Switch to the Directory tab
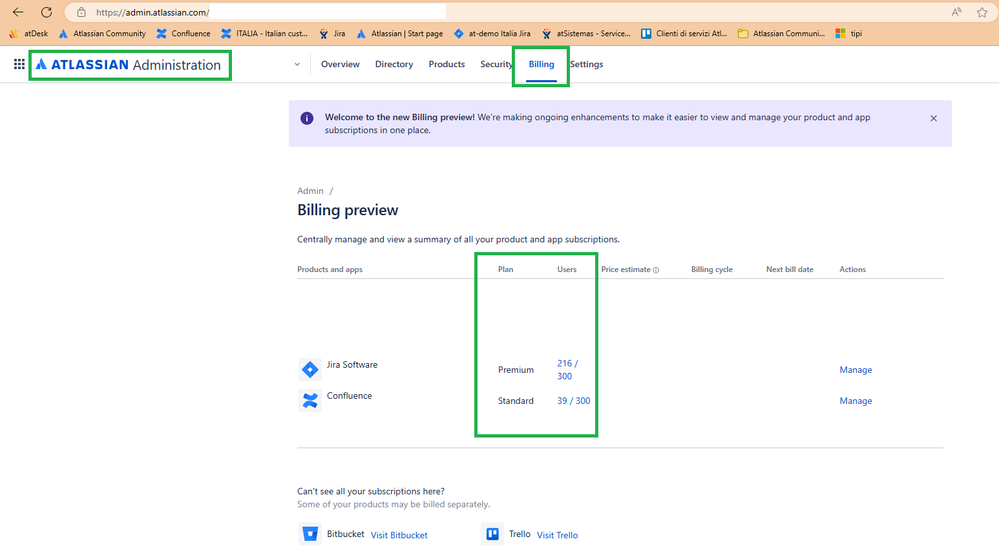 (x=394, y=64)
